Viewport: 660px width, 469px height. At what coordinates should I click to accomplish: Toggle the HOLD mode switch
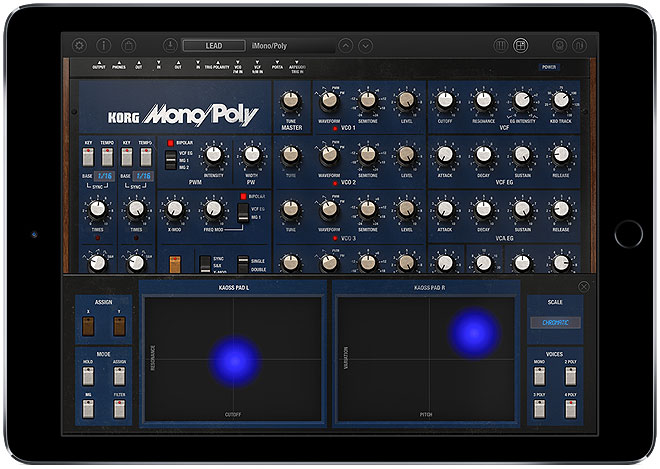tap(87, 374)
